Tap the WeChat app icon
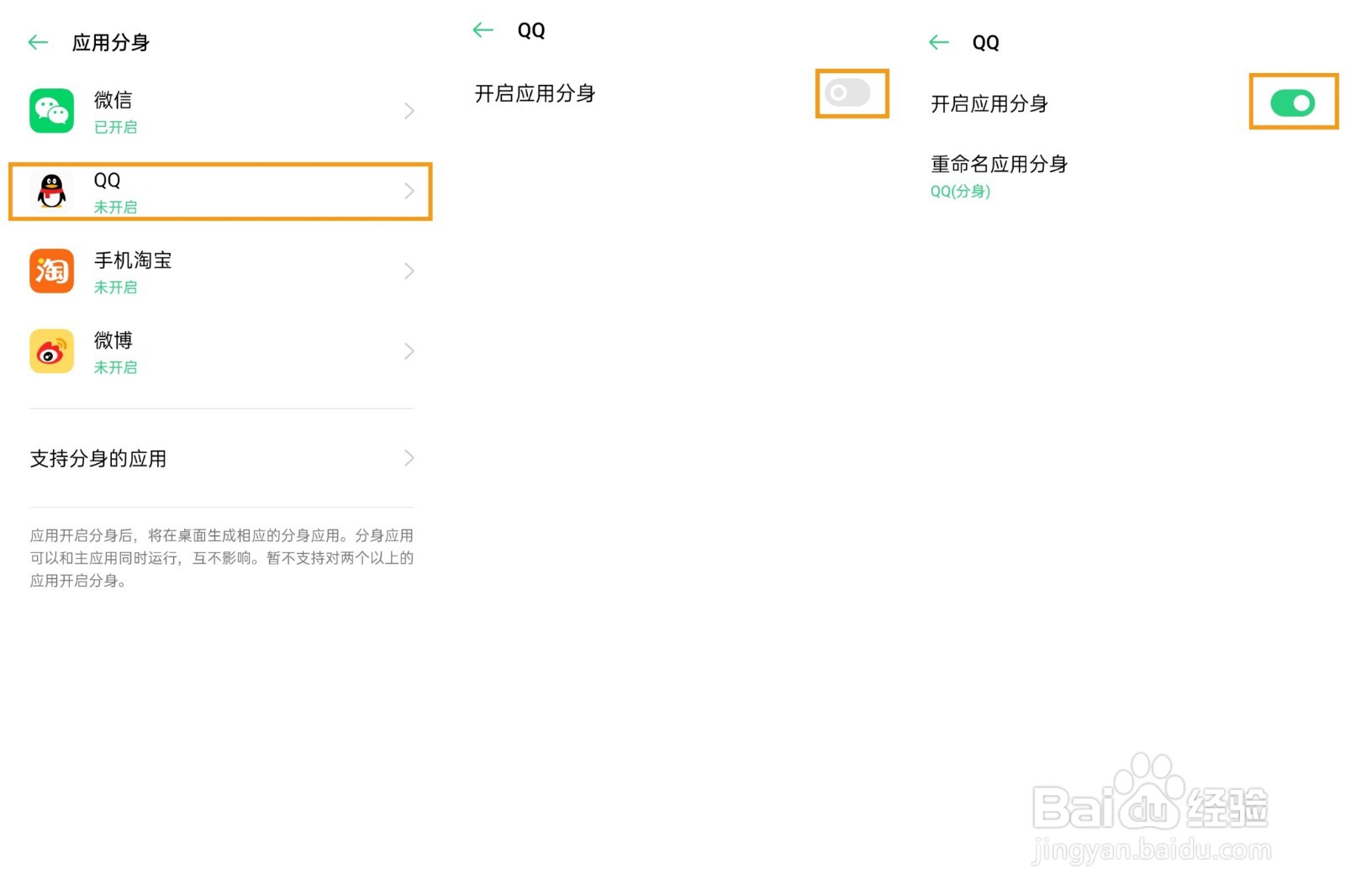1345x896 pixels. coord(51,111)
